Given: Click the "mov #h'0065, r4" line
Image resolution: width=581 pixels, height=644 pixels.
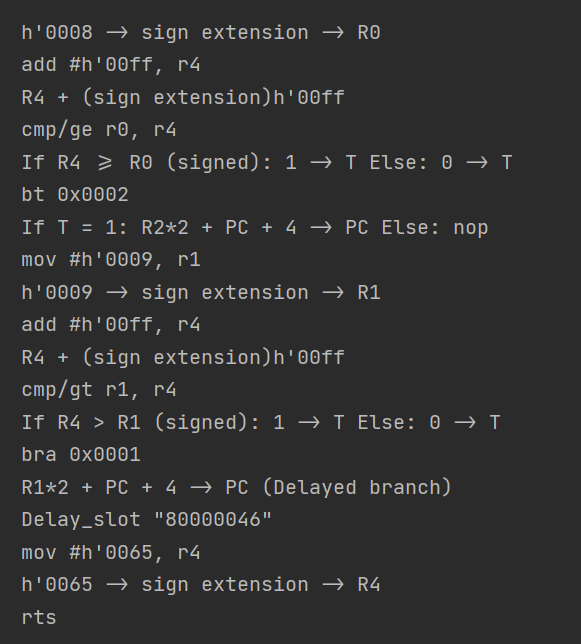Looking at the screenshot, I should coord(111,552).
